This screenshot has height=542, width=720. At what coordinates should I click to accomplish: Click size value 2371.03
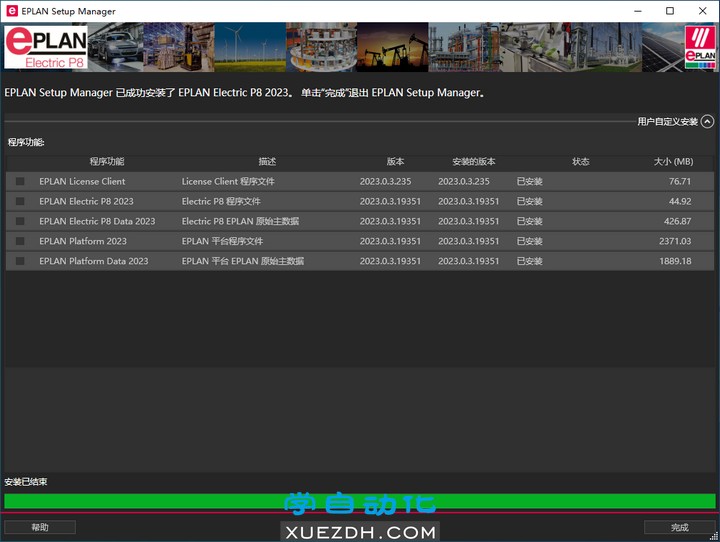click(675, 241)
